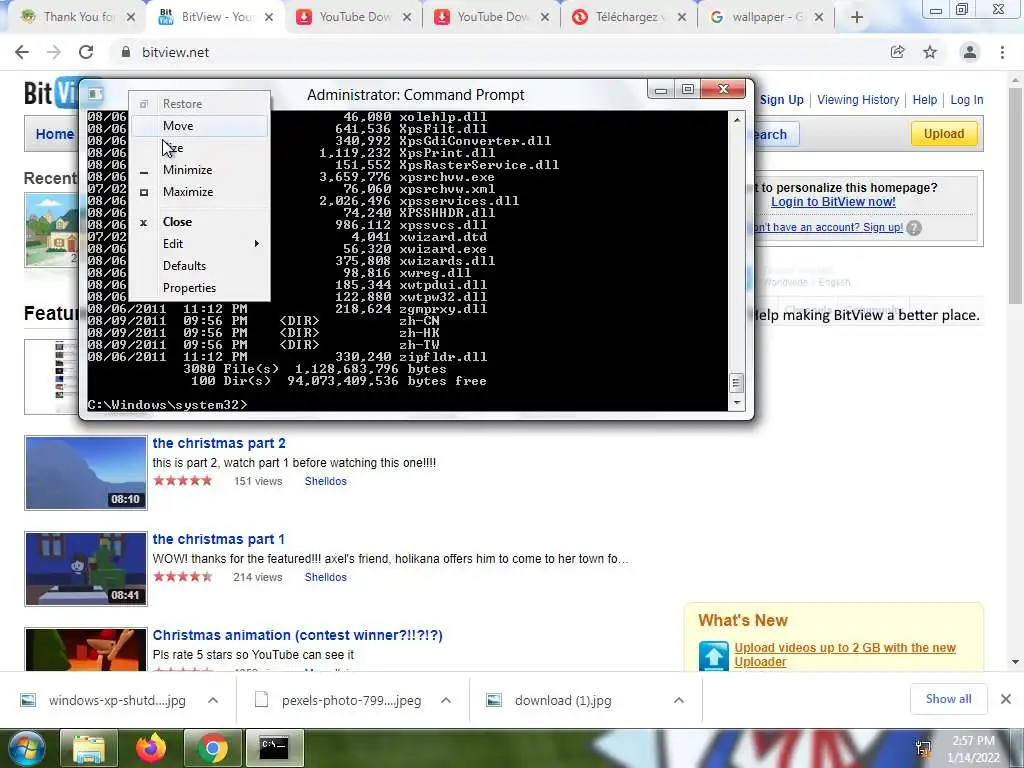Image resolution: width=1024 pixels, height=768 pixels.
Task: Click the yellow Upload button
Action: (x=944, y=134)
